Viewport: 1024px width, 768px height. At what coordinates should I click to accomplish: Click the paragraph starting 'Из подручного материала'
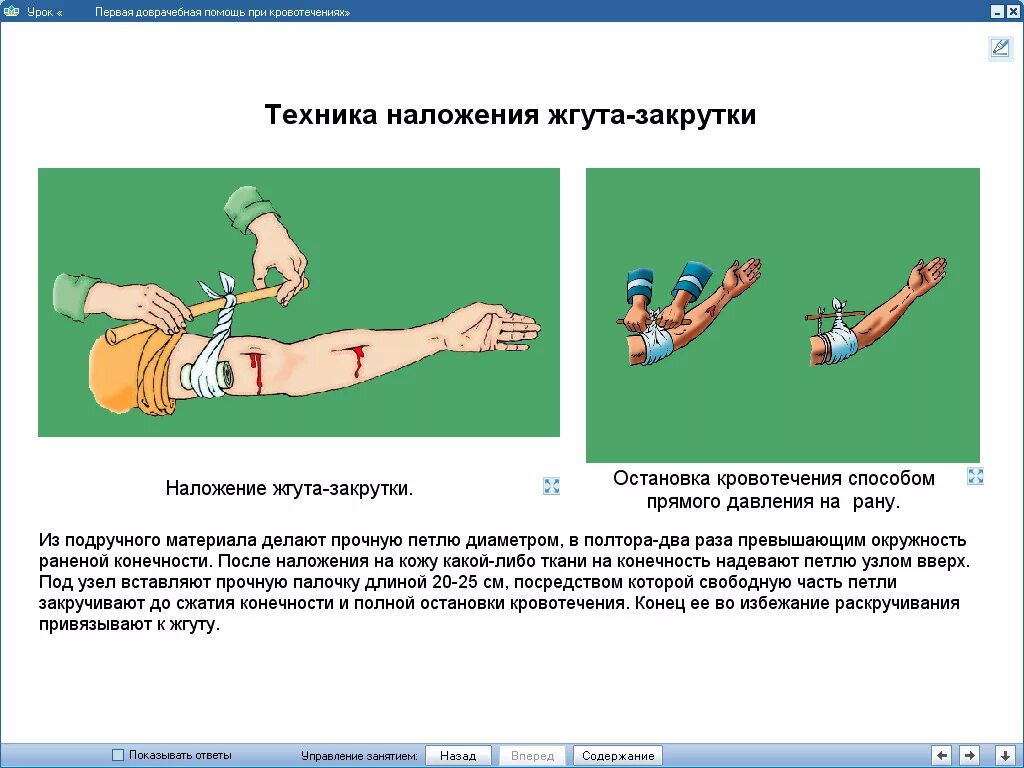pyautogui.click(x=504, y=582)
